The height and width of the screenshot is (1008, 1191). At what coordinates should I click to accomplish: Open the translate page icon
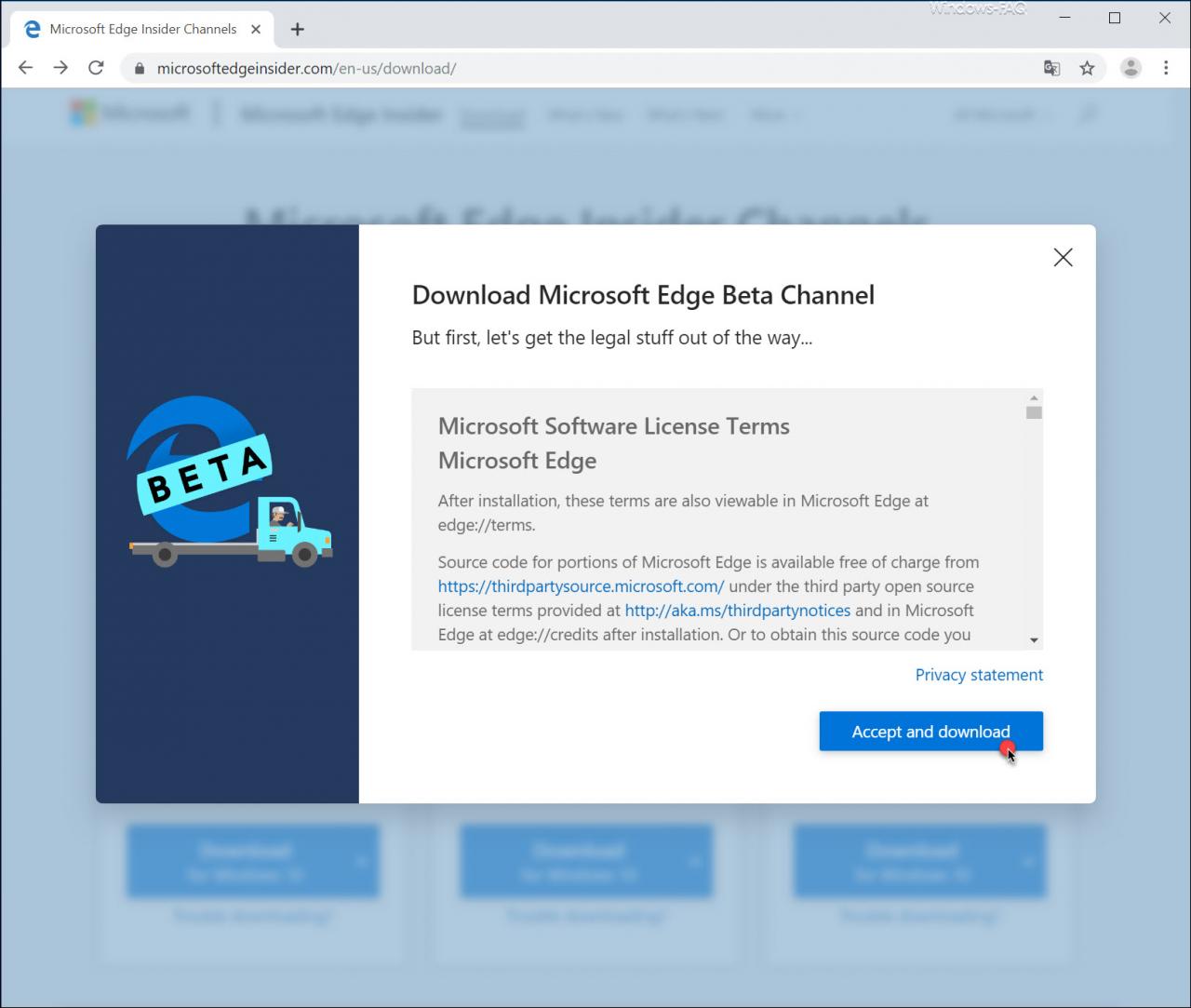pyautogui.click(x=1051, y=68)
